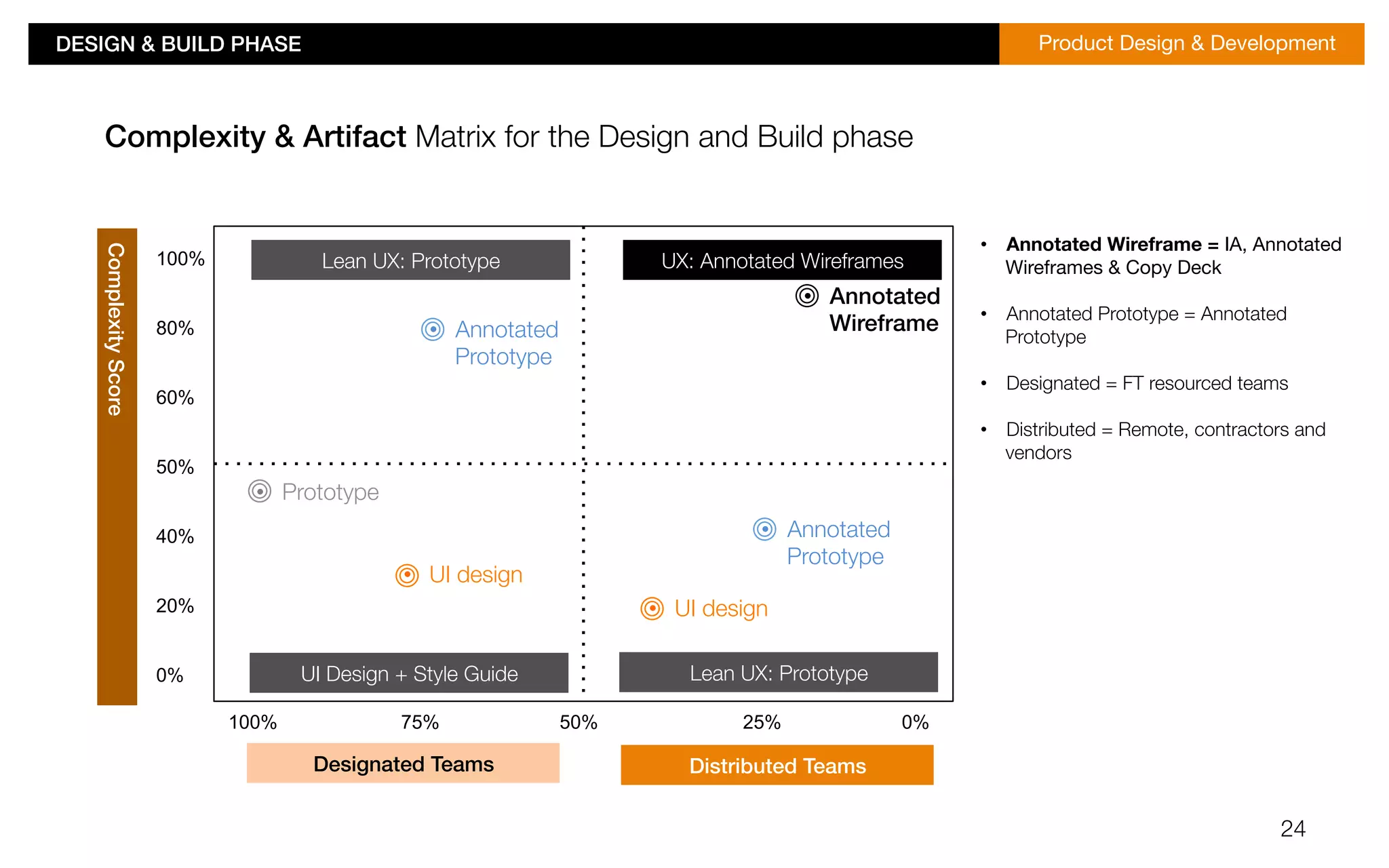Click the black Annotated Wireframe target icon
The width and height of the screenshot is (1389, 868).
pyautogui.click(x=807, y=296)
